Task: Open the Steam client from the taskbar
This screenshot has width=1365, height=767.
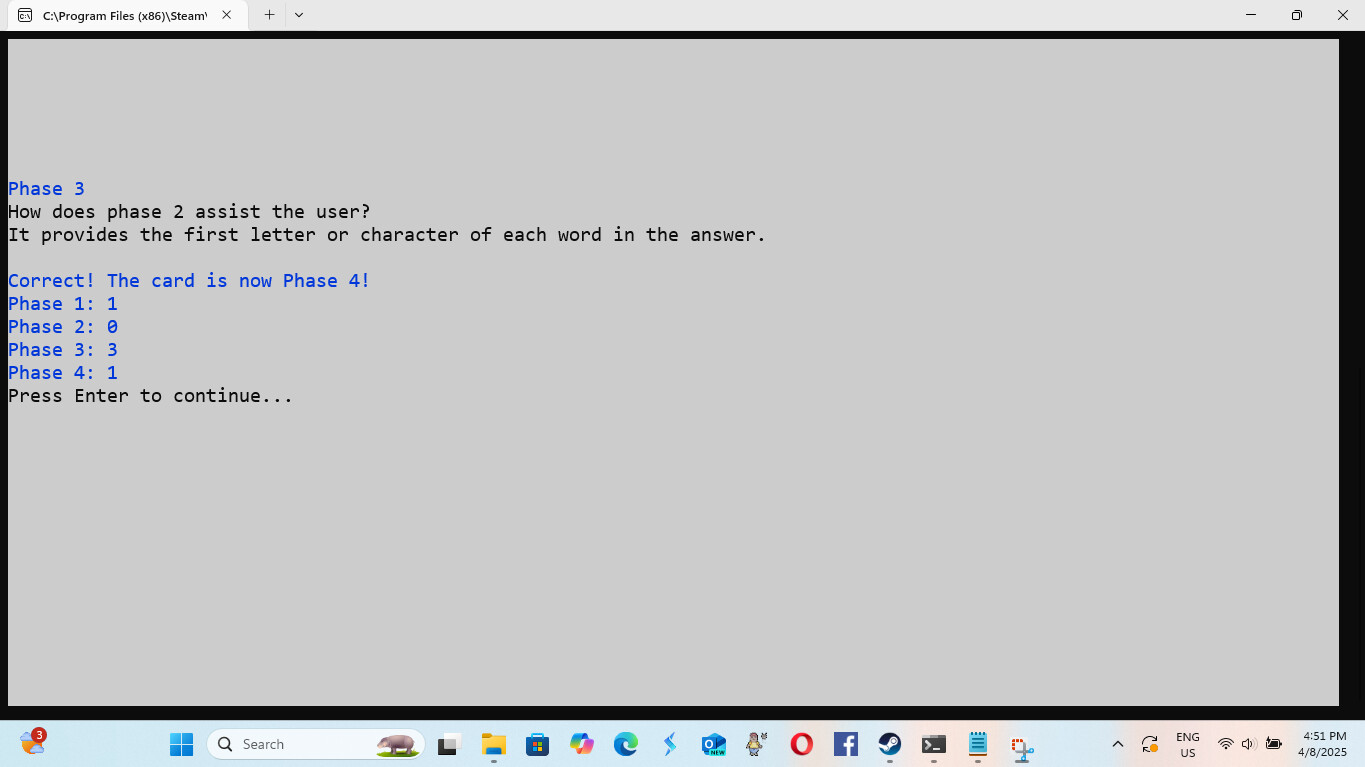Action: (x=889, y=744)
